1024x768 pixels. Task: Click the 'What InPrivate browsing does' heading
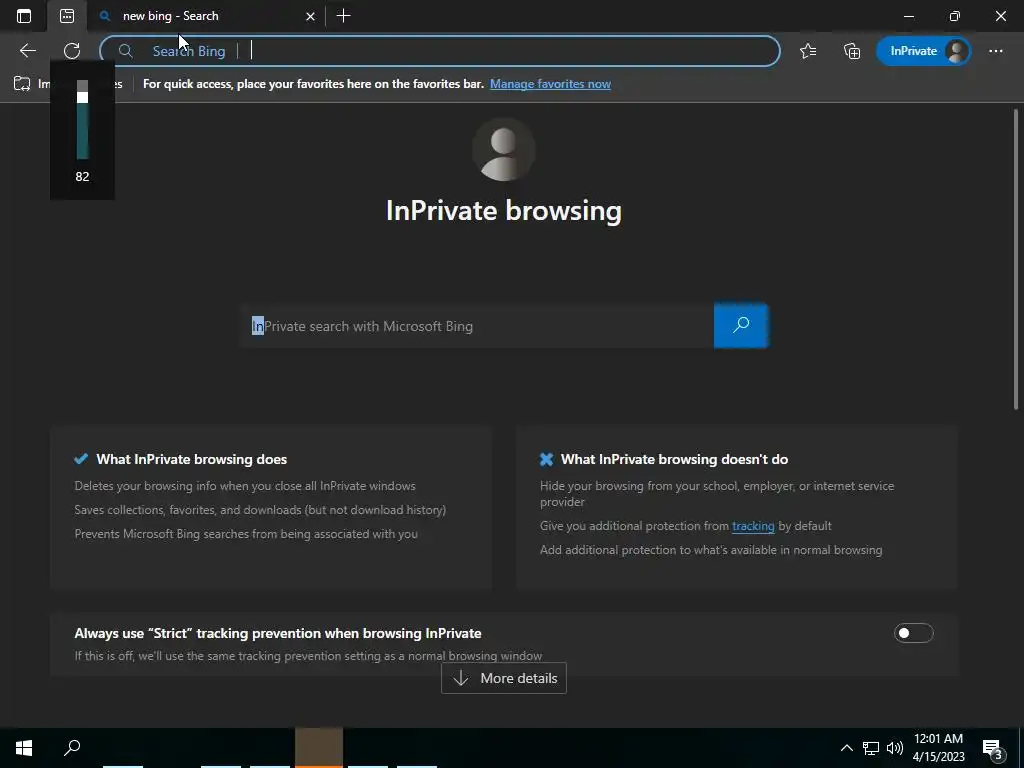191,459
